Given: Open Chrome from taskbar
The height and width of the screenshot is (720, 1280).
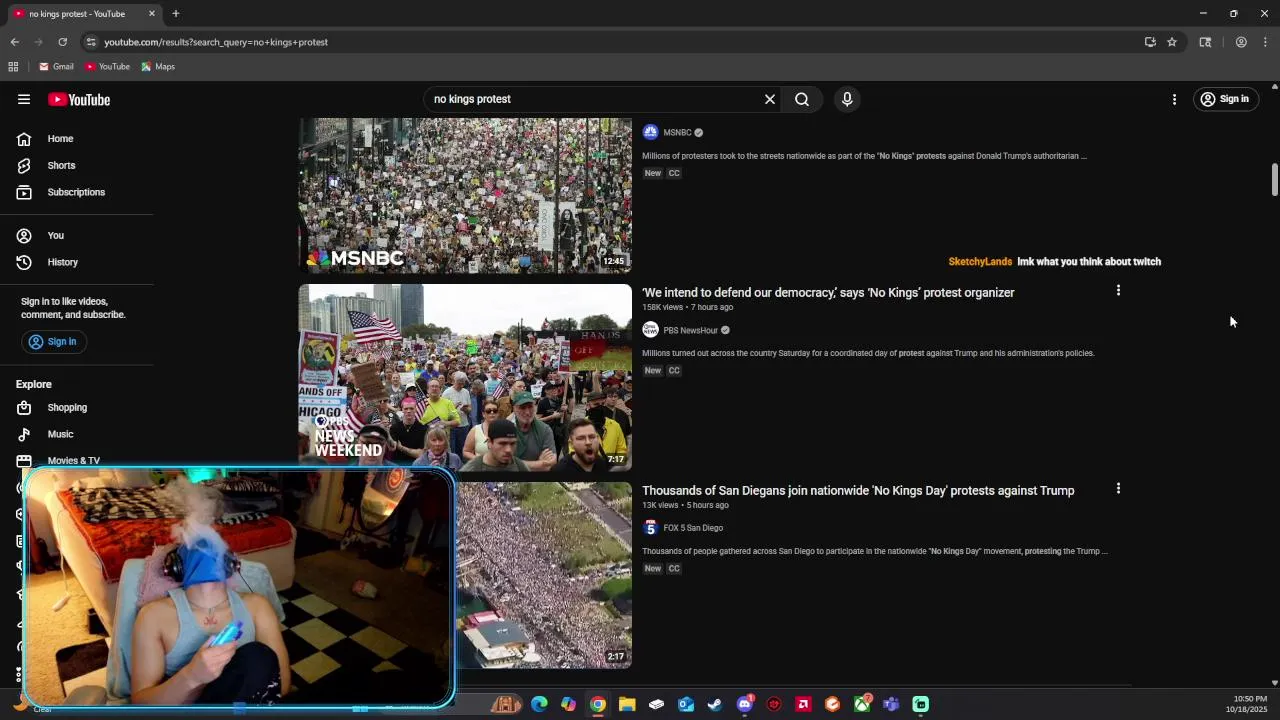Looking at the screenshot, I should coord(597,704).
